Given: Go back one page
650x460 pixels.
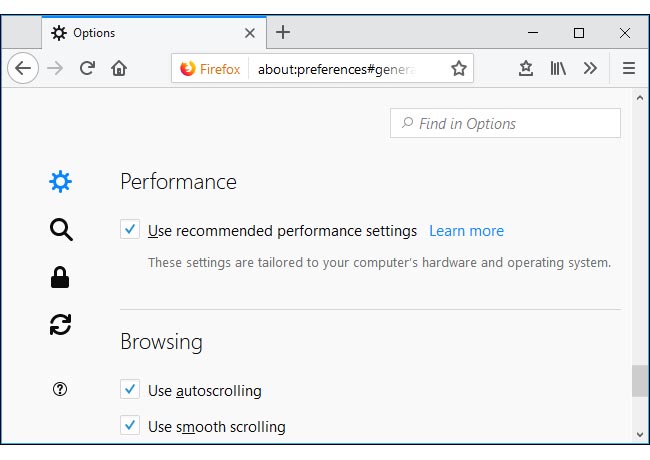Looking at the screenshot, I should tap(23, 68).
